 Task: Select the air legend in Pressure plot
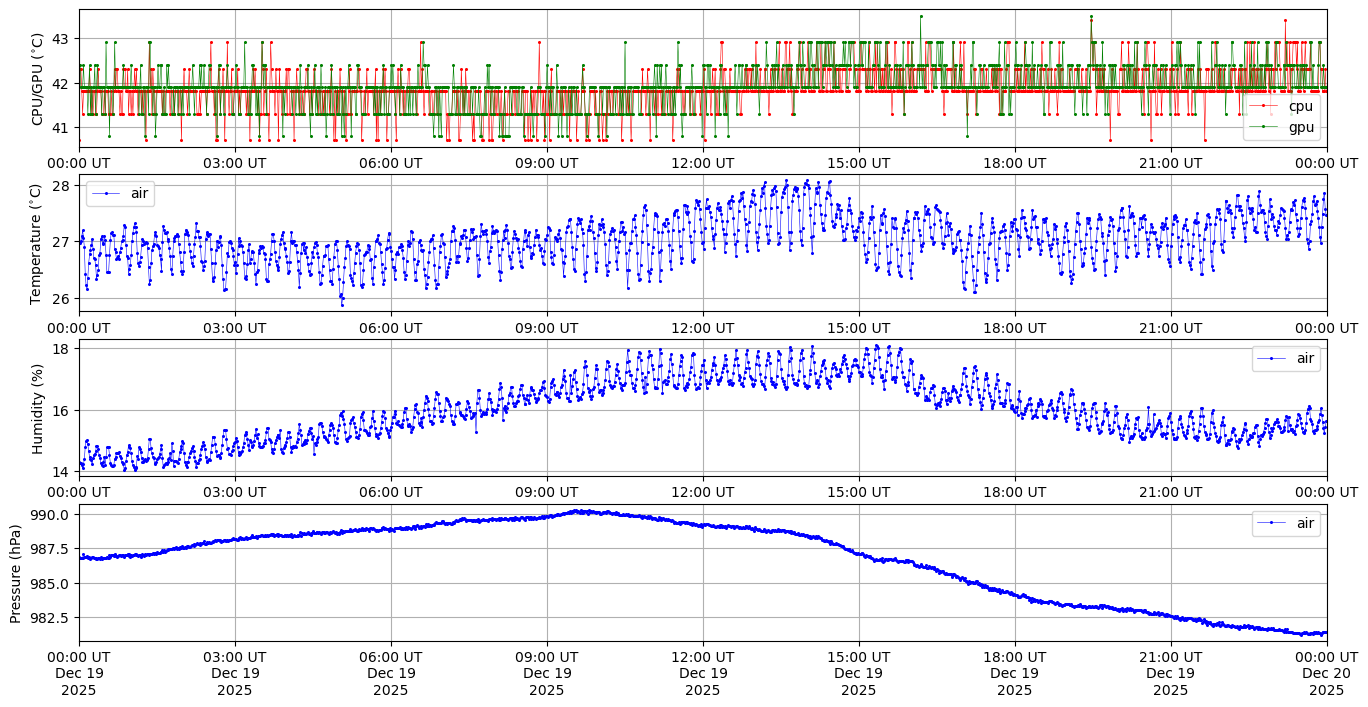1286,523
